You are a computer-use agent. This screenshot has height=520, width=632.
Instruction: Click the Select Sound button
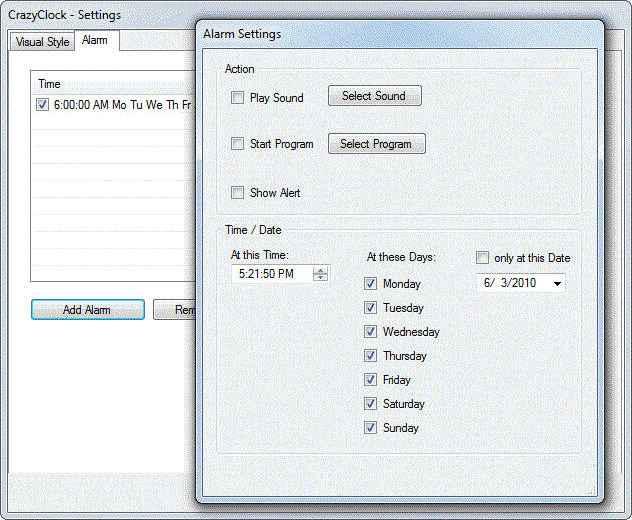coord(374,96)
